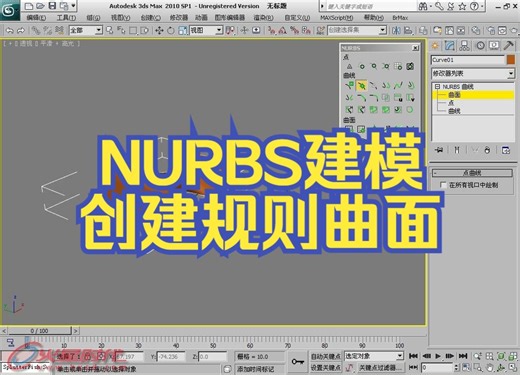This screenshot has width=520, height=375.
Task: Click the key icon in the status bar
Action: tap(297, 362)
